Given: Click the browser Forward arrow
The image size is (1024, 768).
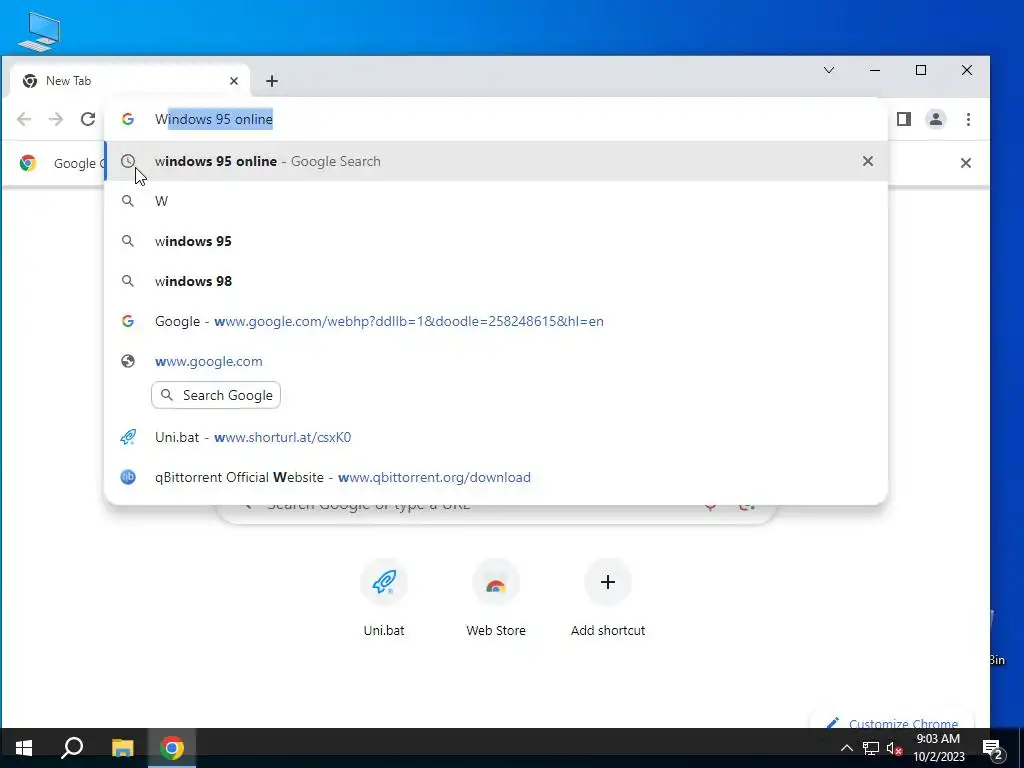Looking at the screenshot, I should (56, 119).
